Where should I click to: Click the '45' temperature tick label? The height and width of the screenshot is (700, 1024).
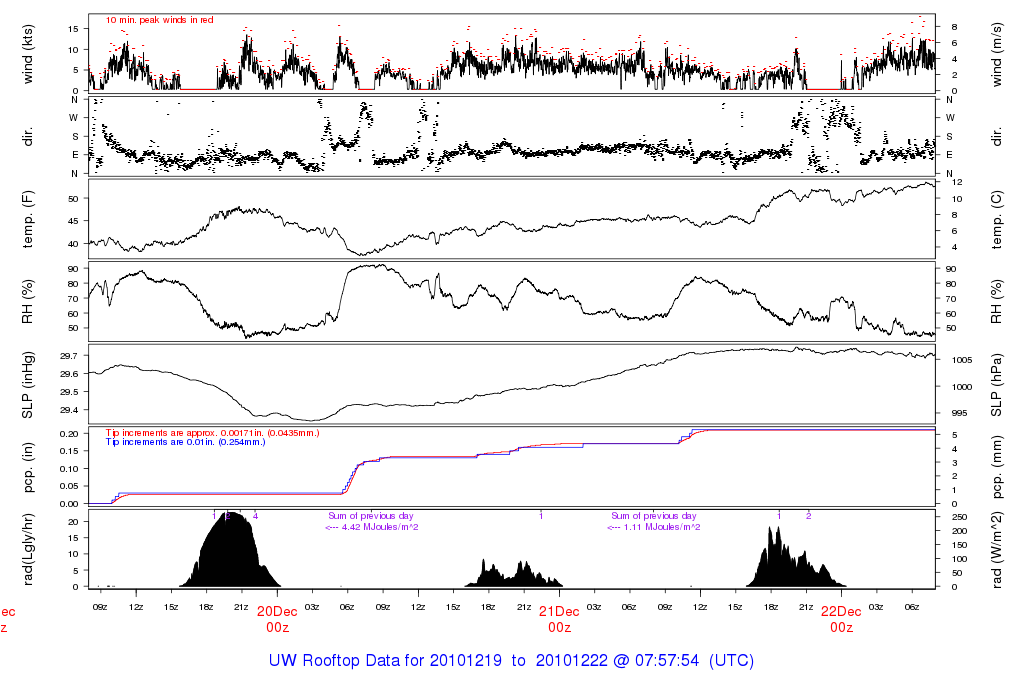[73, 221]
